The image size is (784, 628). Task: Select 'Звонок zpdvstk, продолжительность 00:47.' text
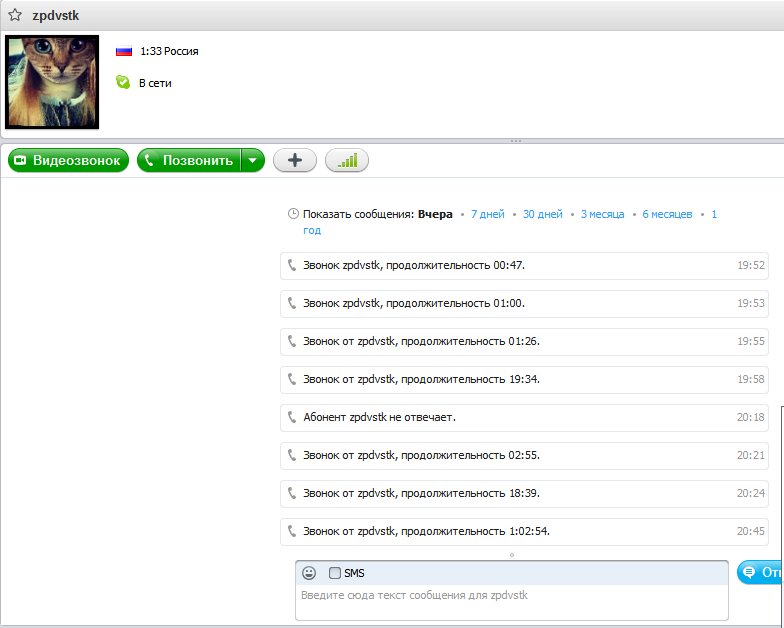pyautogui.click(x=414, y=265)
